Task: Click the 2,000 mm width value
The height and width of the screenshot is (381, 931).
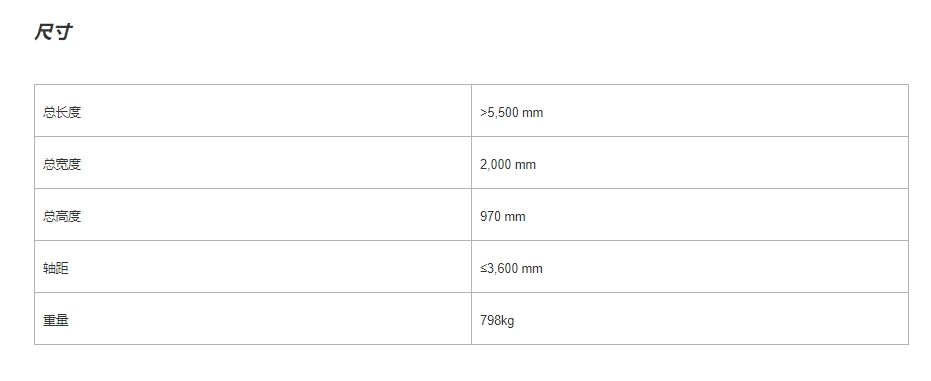Action: pyautogui.click(x=508, y=164)
